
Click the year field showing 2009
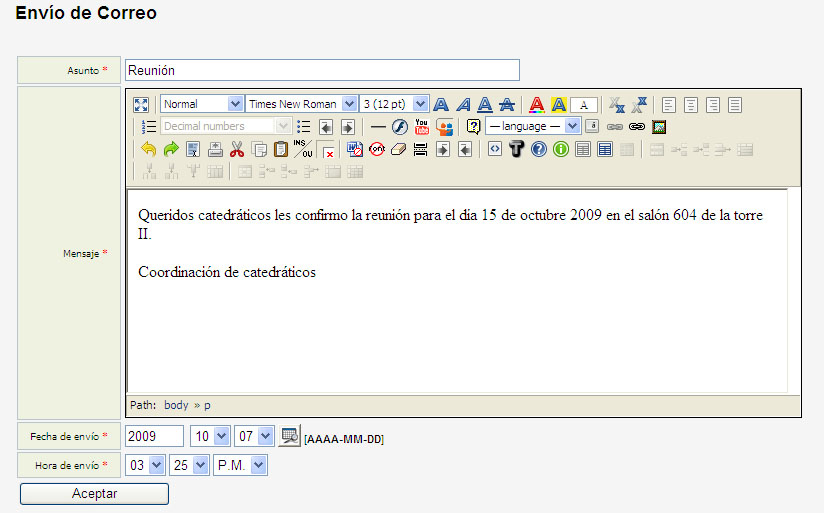154,436
